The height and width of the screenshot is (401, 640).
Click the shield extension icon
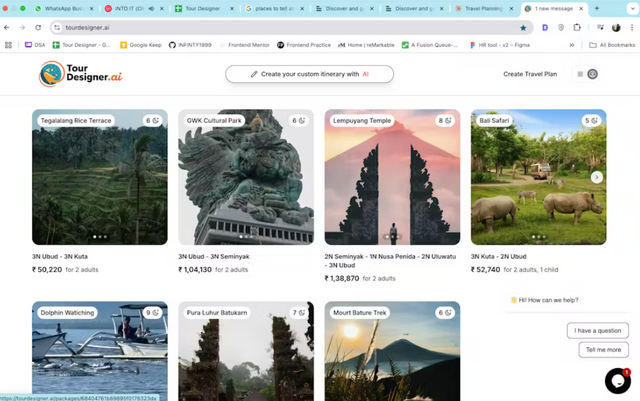click(x=561, y=27)
